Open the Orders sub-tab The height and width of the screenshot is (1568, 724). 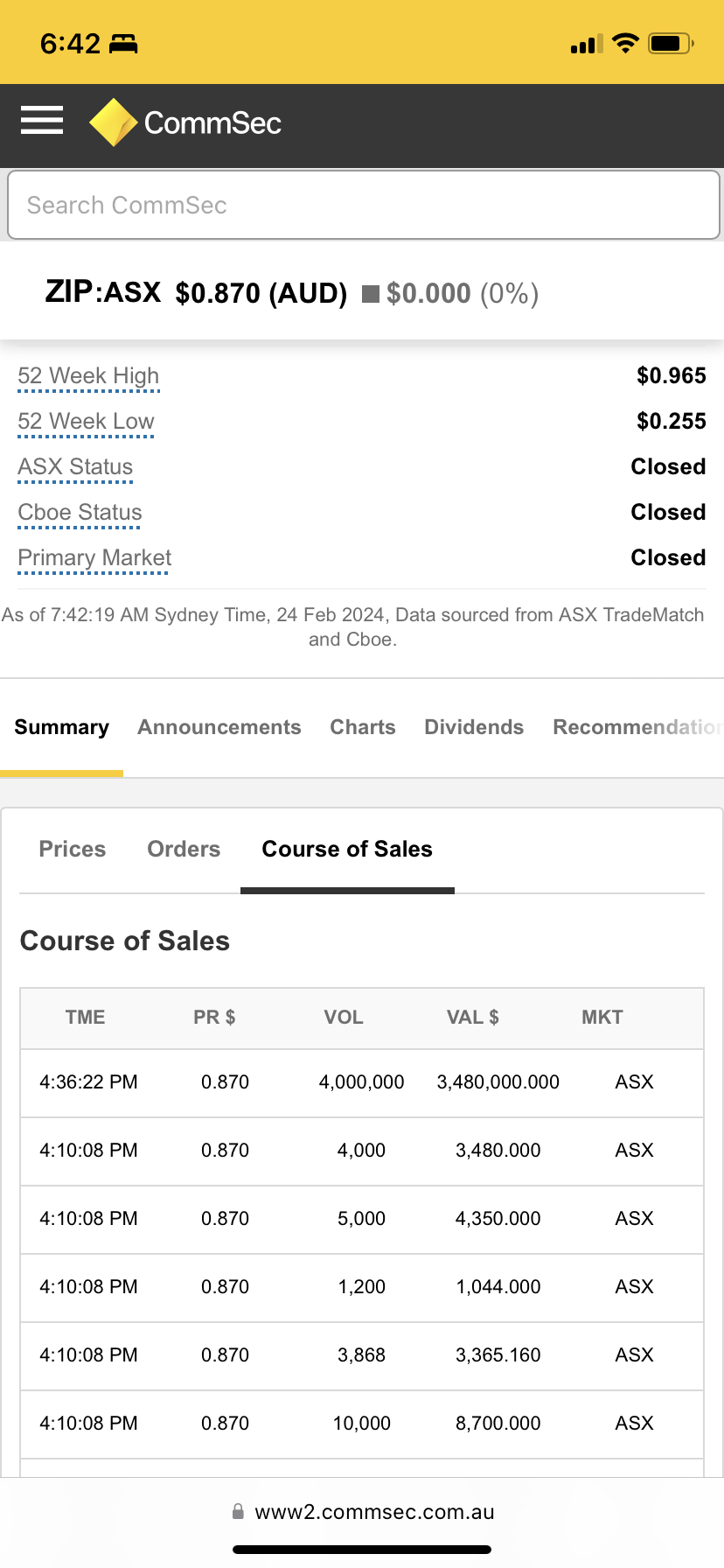184,849
